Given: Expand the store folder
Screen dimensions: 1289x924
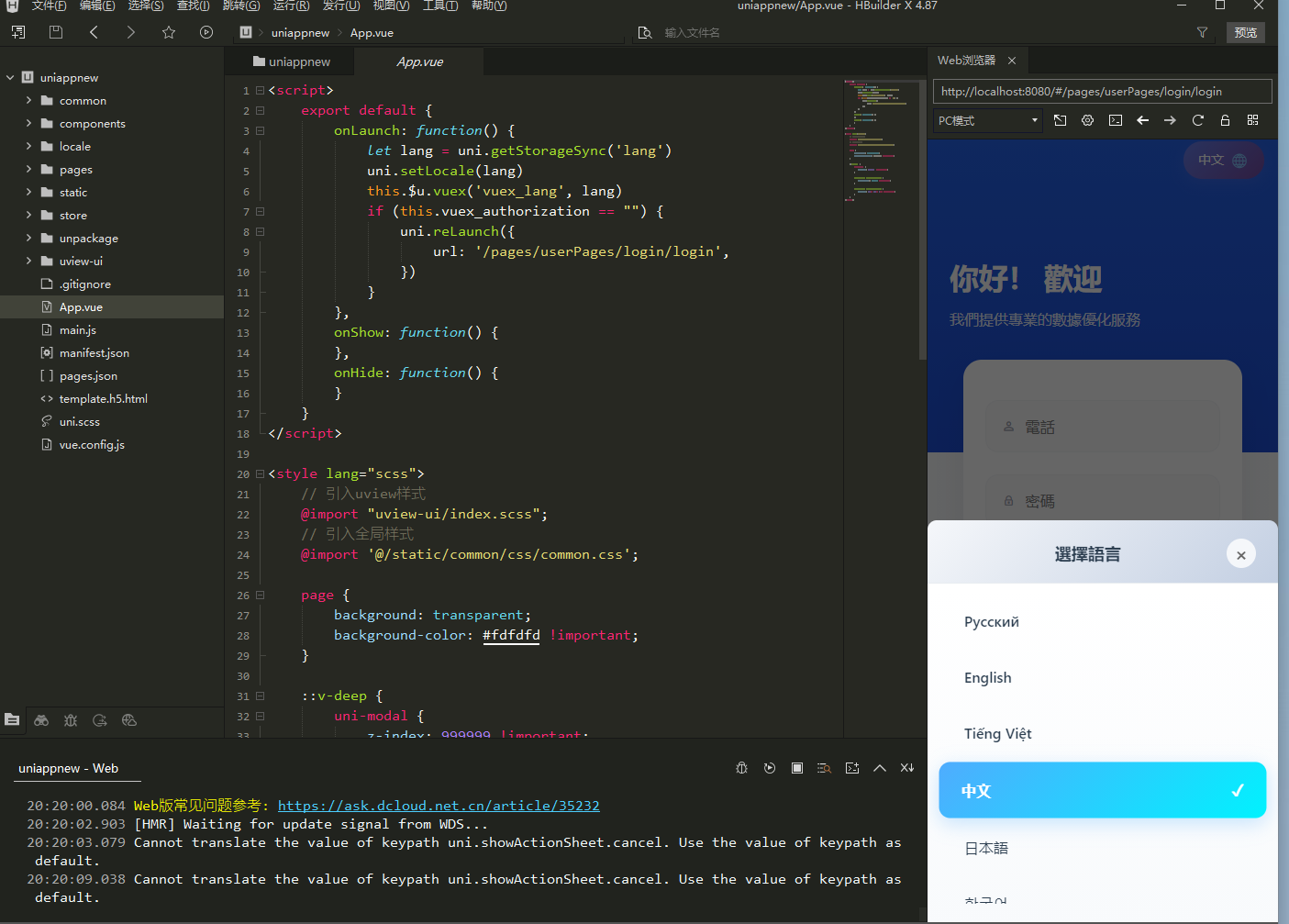Looking at the screenshot, I should (28, 215).
